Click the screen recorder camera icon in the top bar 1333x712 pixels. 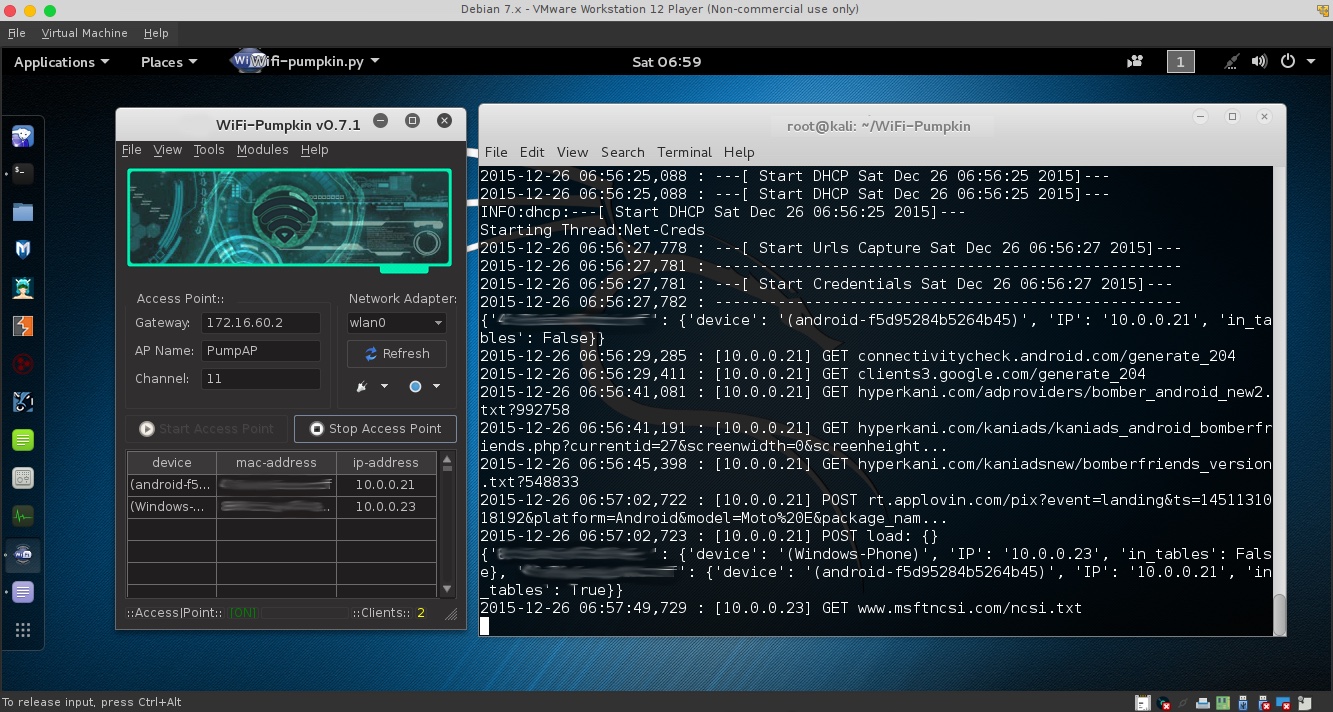[1135, 62]
